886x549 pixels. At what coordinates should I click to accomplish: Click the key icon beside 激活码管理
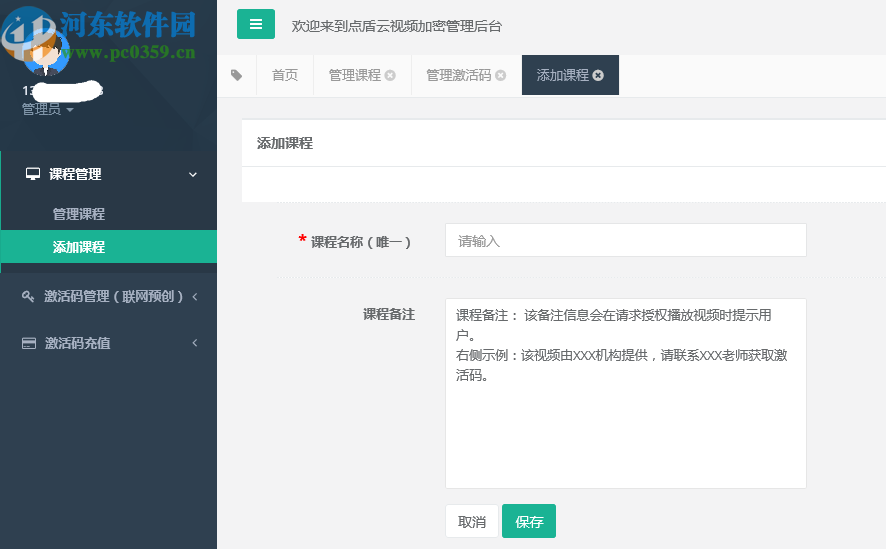tap(28, 296)
